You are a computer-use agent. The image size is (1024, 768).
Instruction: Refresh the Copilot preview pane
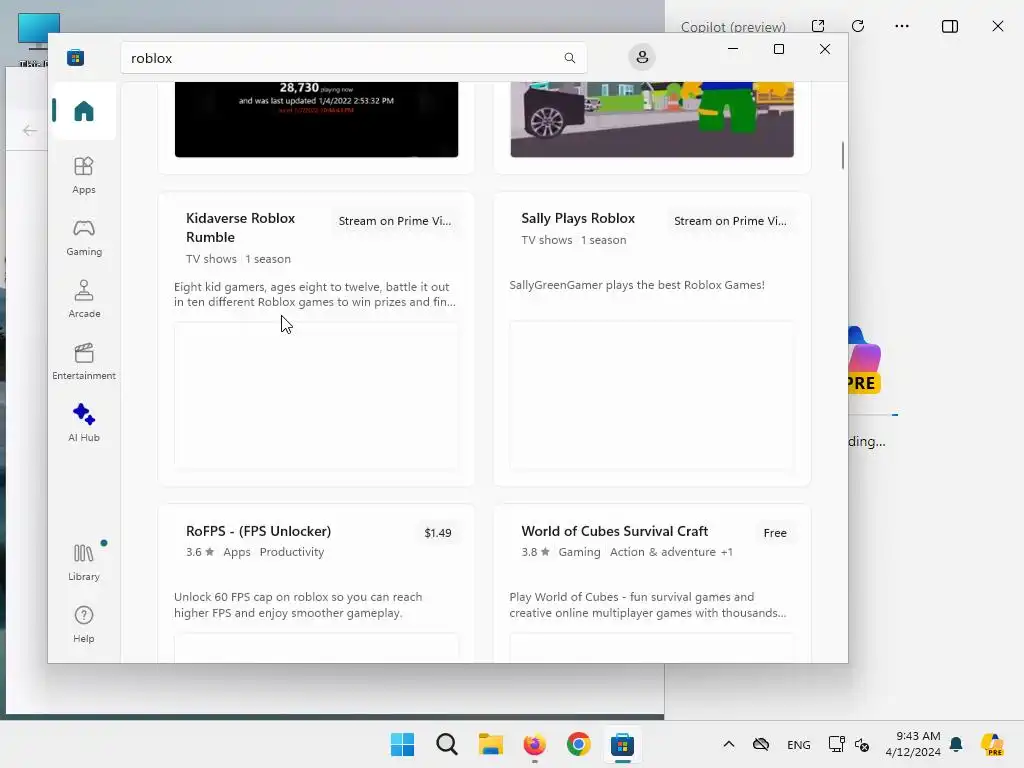tap(858, 26)
